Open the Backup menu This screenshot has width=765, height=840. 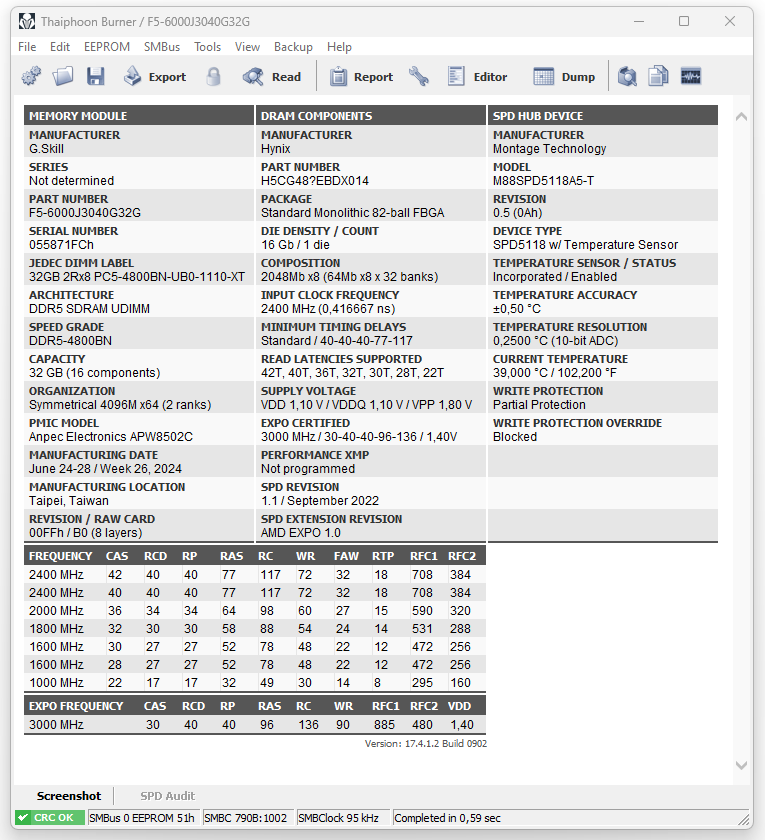click(x=293, y=47)
